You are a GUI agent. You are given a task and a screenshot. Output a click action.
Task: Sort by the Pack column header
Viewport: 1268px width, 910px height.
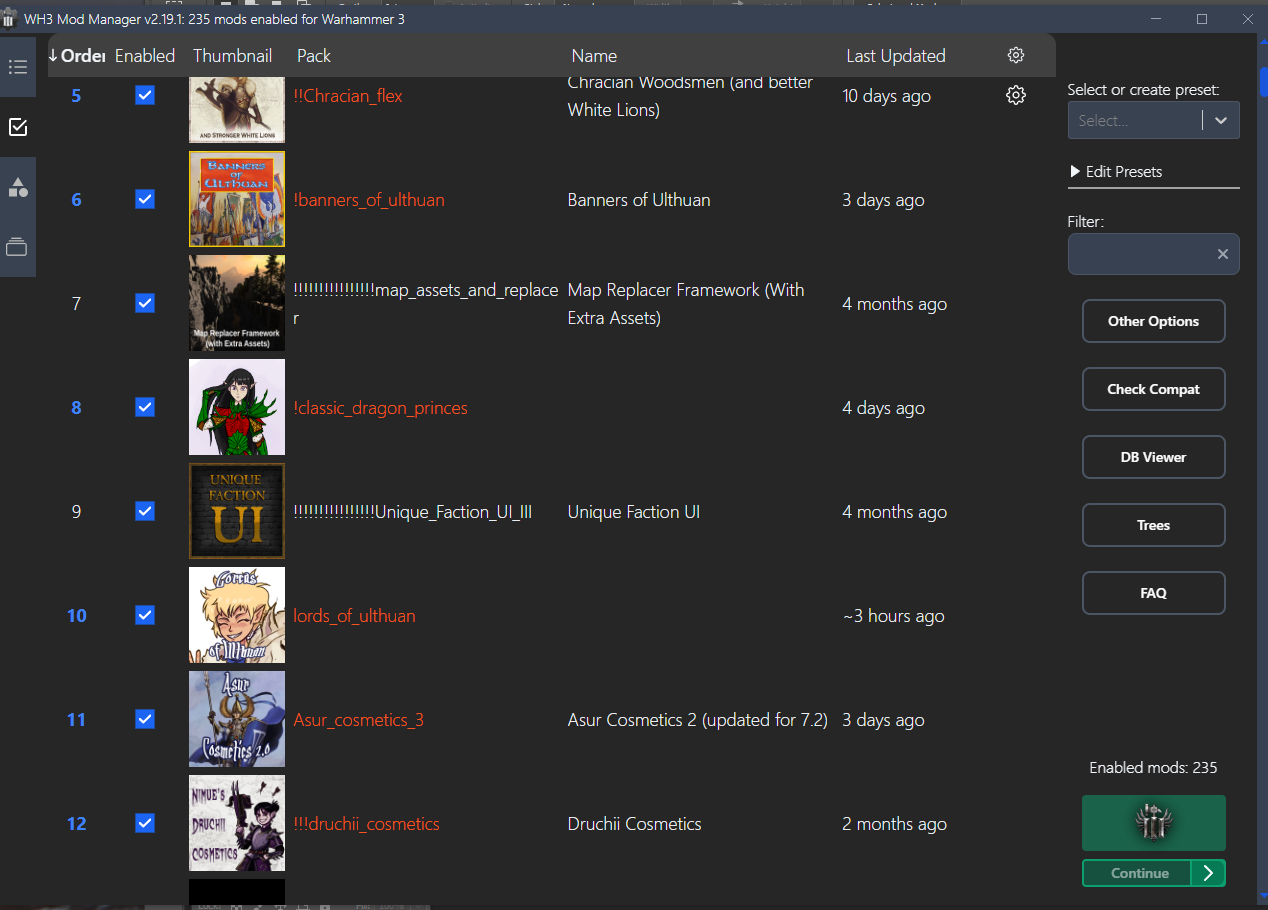[x=314, y=56]
